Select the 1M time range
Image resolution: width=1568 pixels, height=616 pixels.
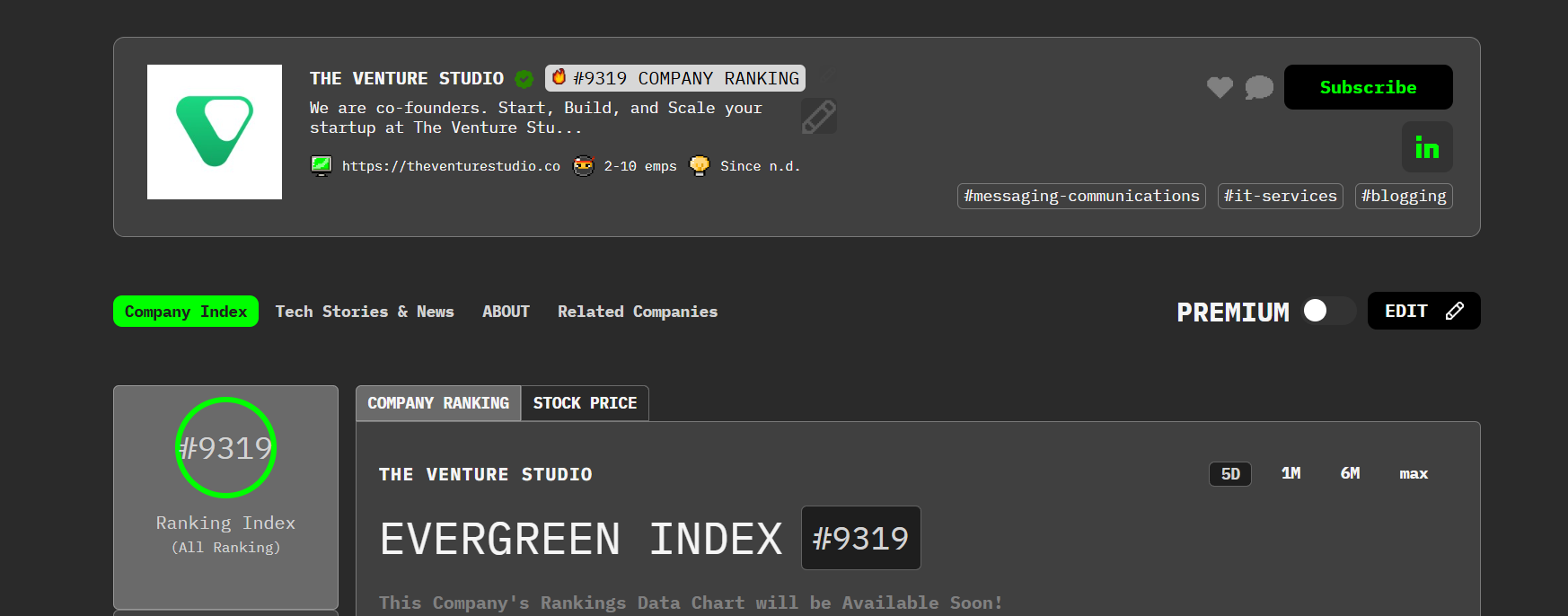[x=1291, y=473]
